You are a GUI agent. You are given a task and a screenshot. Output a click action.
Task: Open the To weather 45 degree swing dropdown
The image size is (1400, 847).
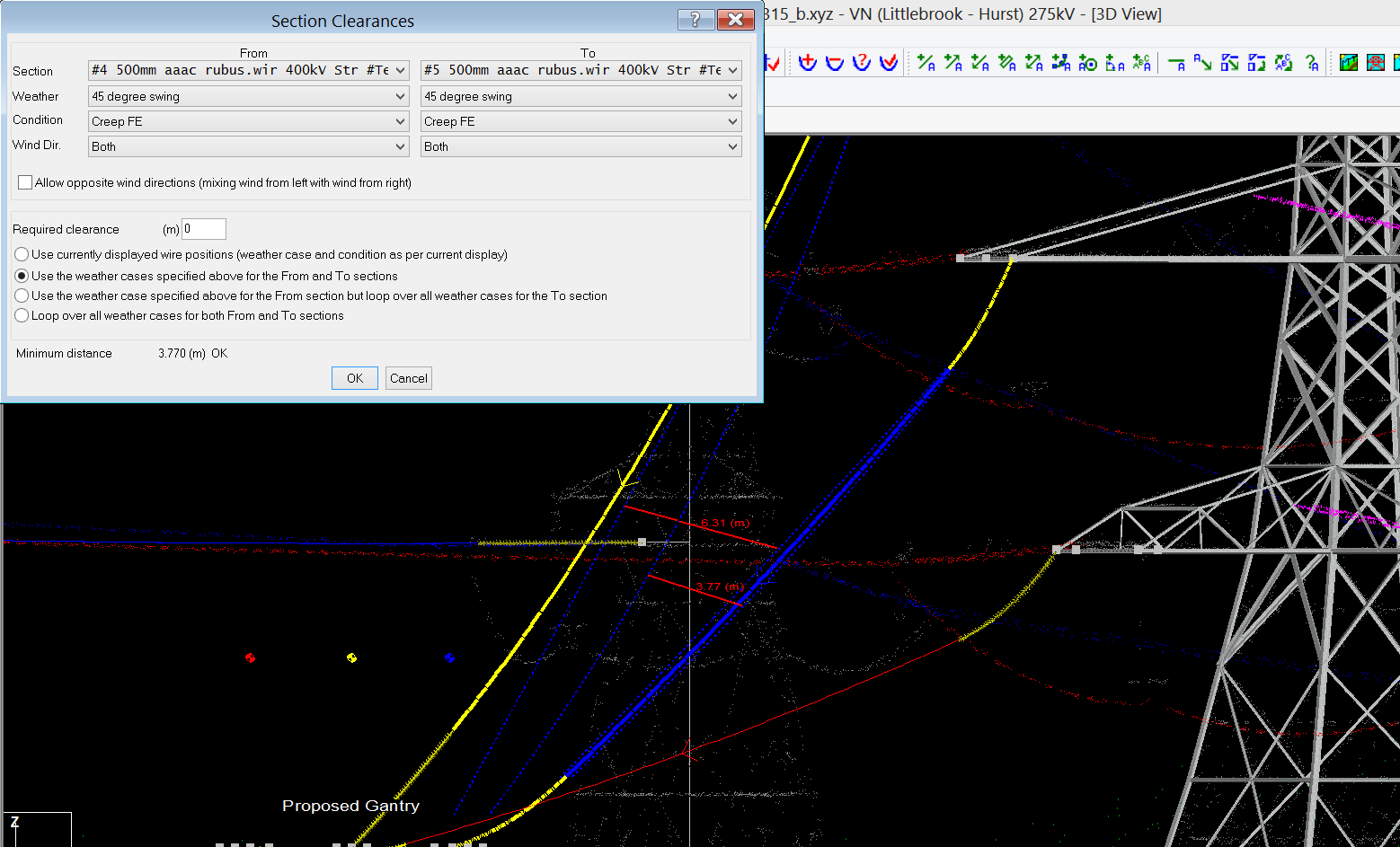point(581,96)
